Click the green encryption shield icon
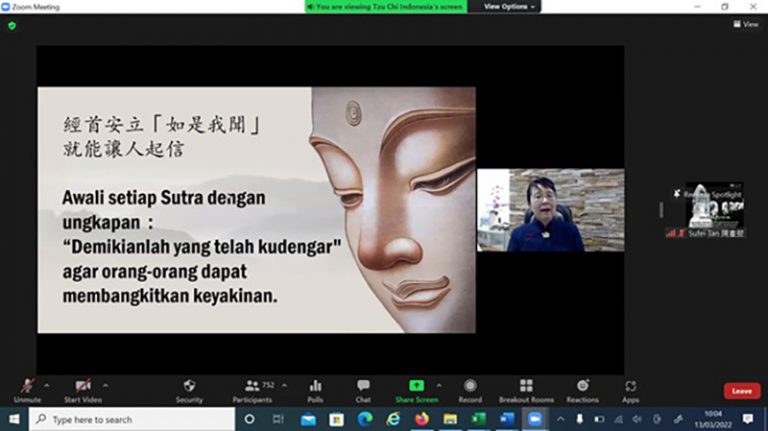The height and width of the screenshot is (431, 768). (12, 25)
